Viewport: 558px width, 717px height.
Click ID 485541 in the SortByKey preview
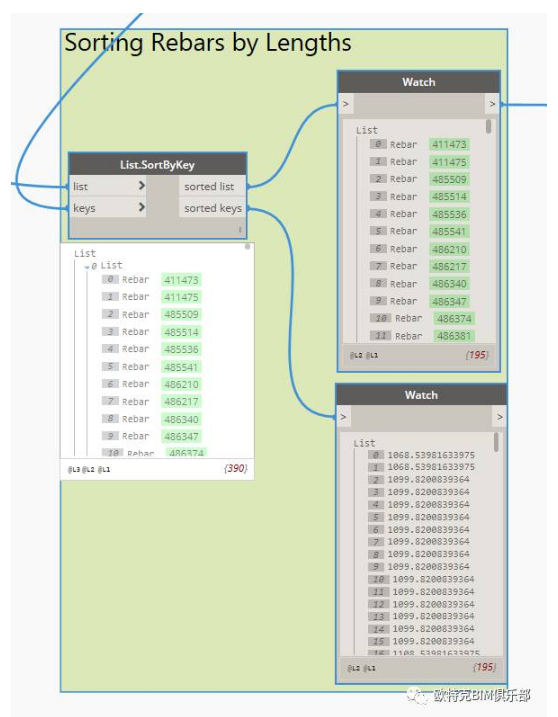181,367
